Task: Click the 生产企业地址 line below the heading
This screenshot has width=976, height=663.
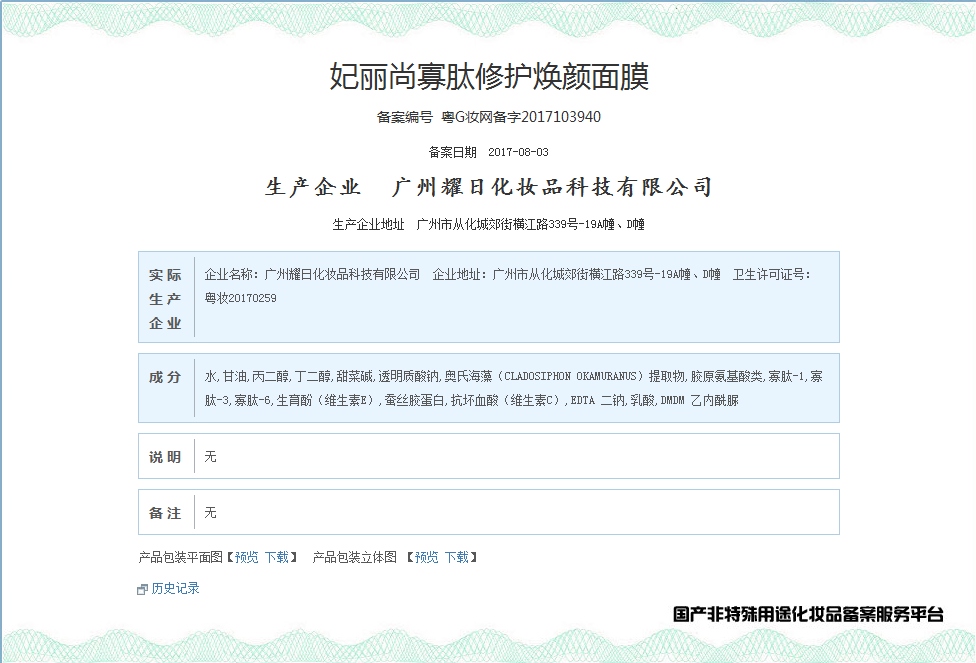Action: tap(489, 224)
